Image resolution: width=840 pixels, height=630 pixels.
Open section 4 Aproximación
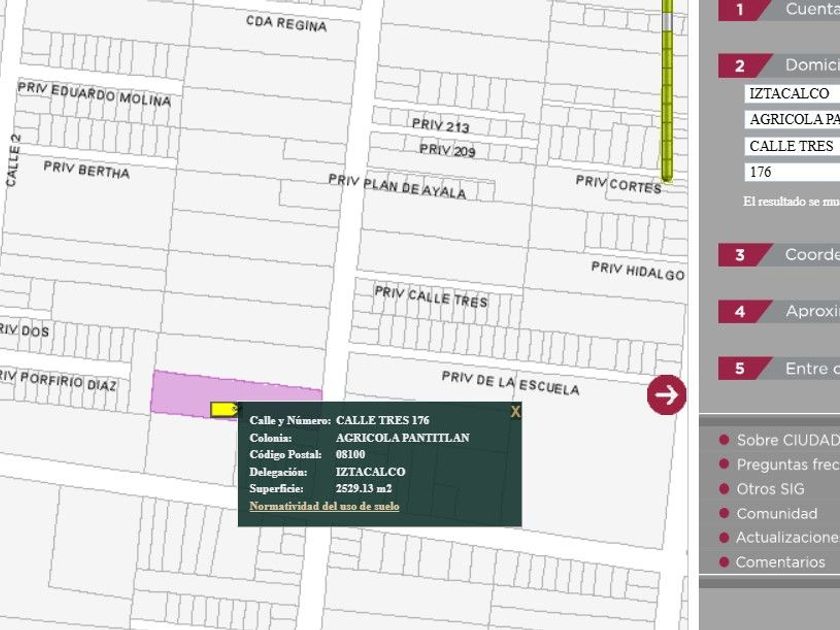778,312
